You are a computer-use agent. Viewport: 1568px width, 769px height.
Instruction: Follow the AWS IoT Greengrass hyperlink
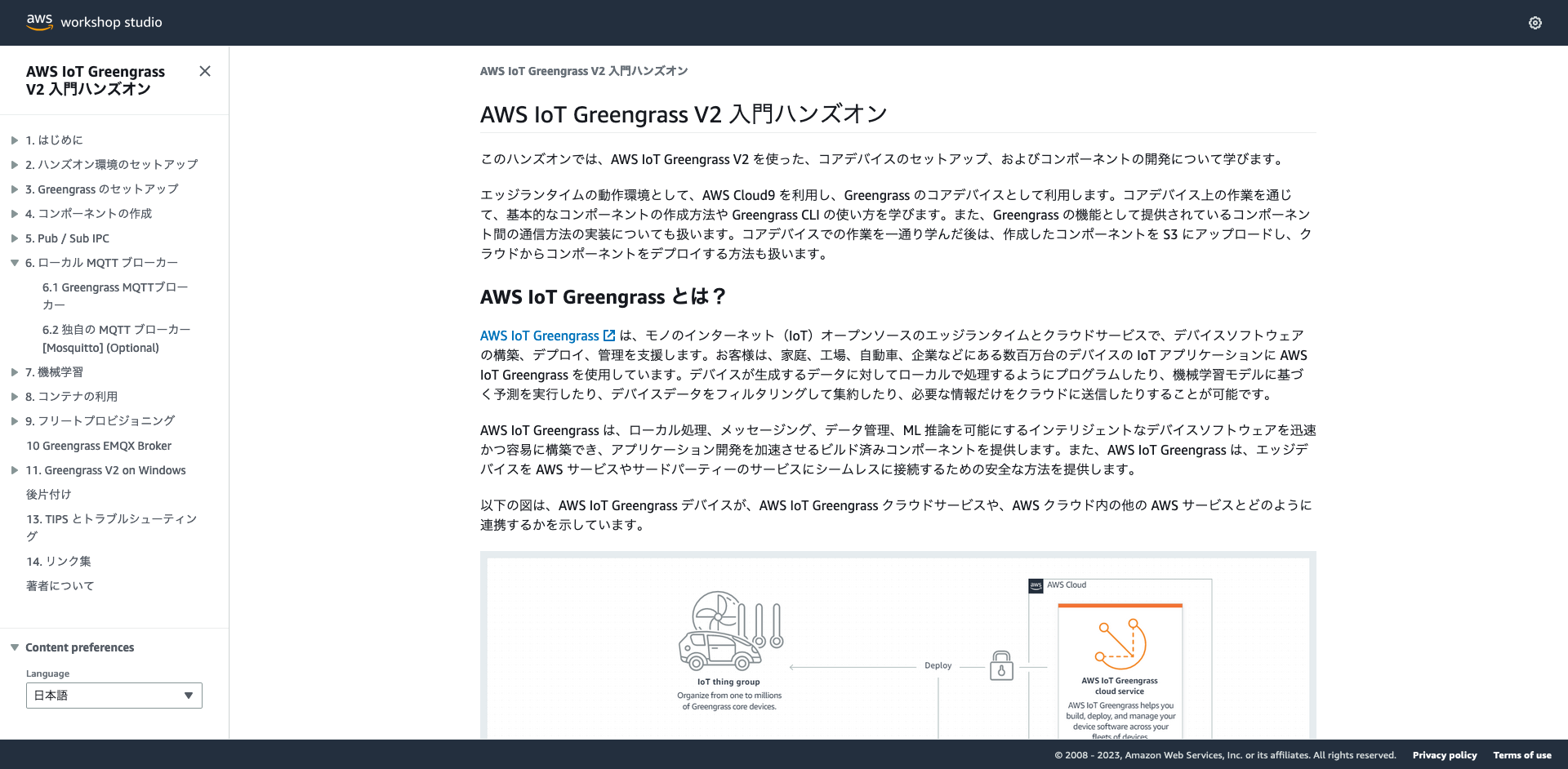pos(539,336)
